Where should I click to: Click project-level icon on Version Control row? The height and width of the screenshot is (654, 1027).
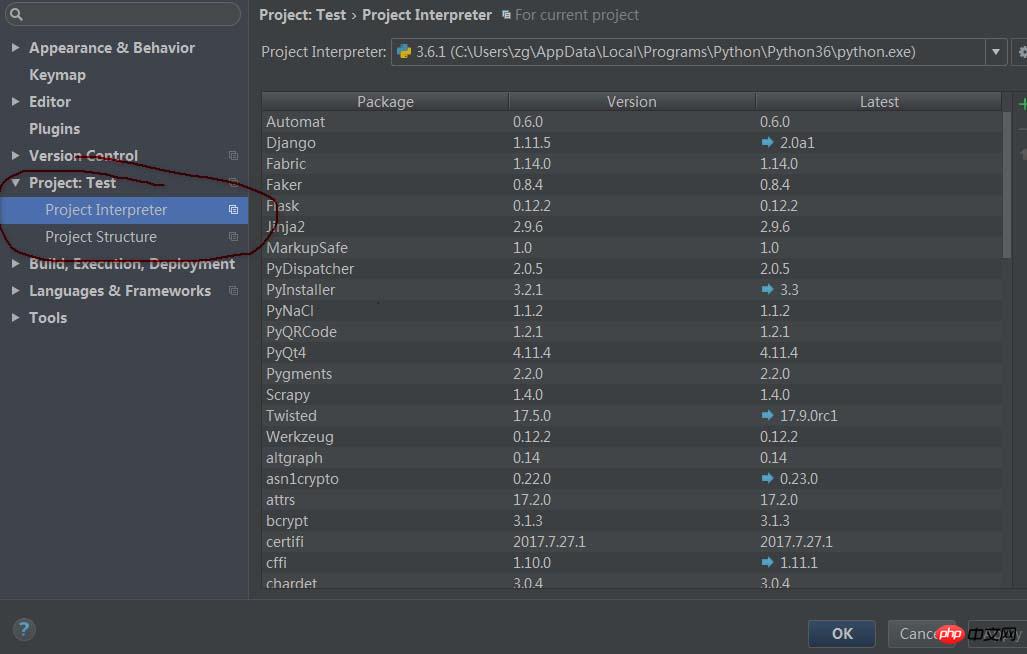click(233, 155)
